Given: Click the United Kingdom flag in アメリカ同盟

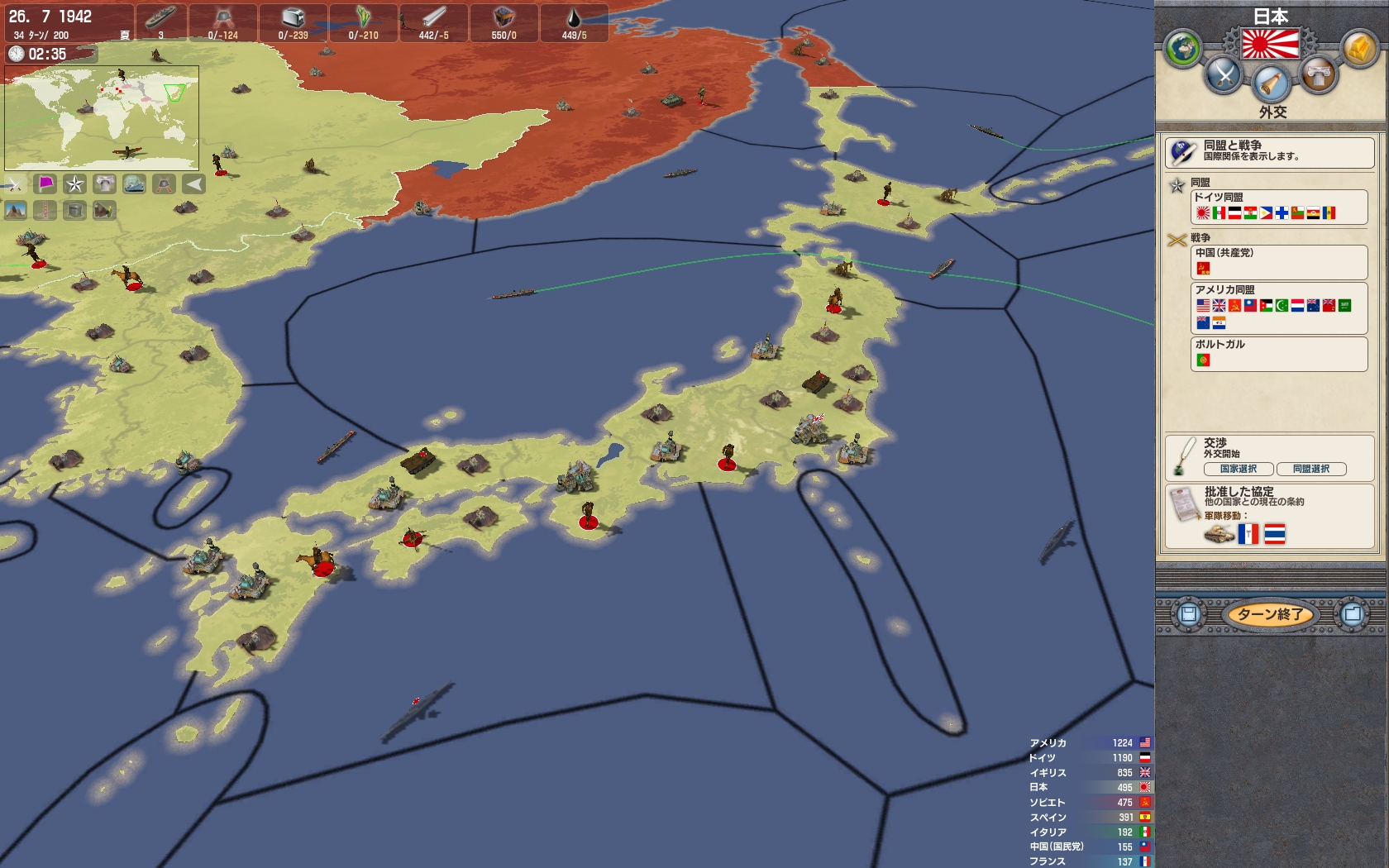Looking at the screenshot, I should 1219,306.
